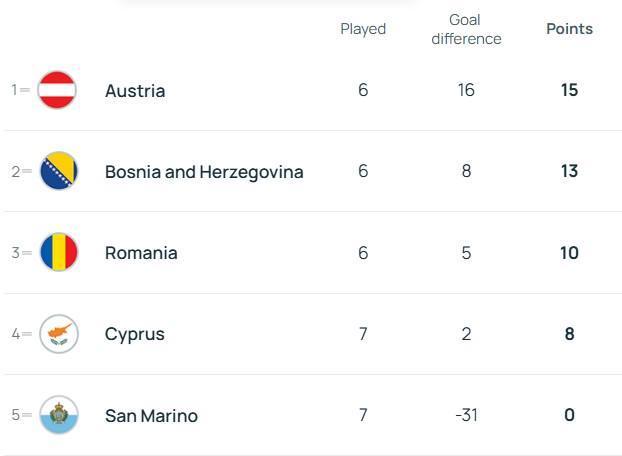
Task: Click Romania's goal difference value 5
Action: click(x=466, y=253)
